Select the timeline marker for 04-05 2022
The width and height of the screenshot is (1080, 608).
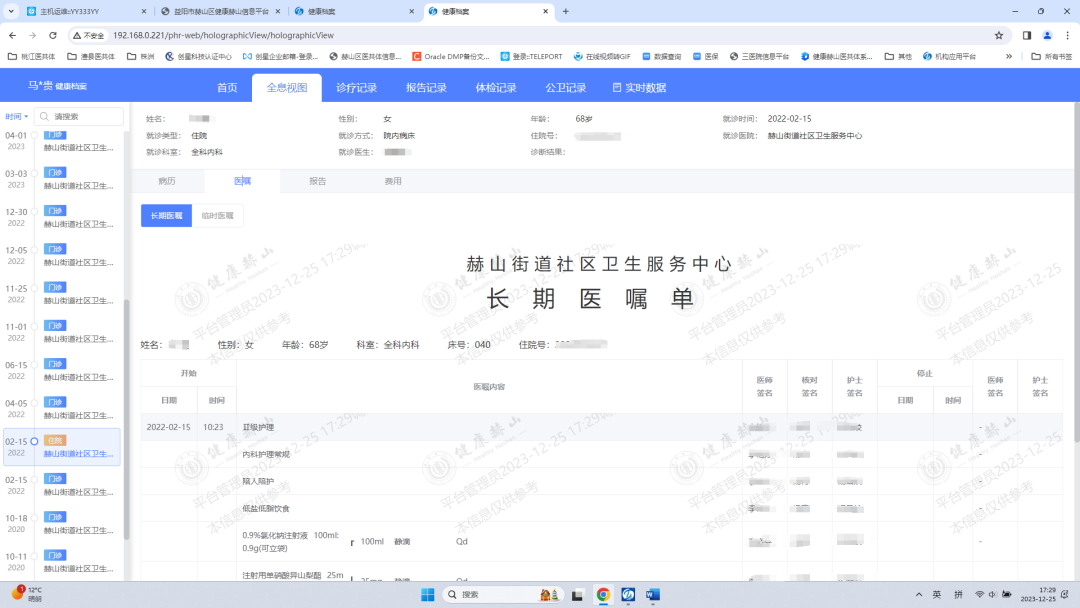click(x=34, y=403)
